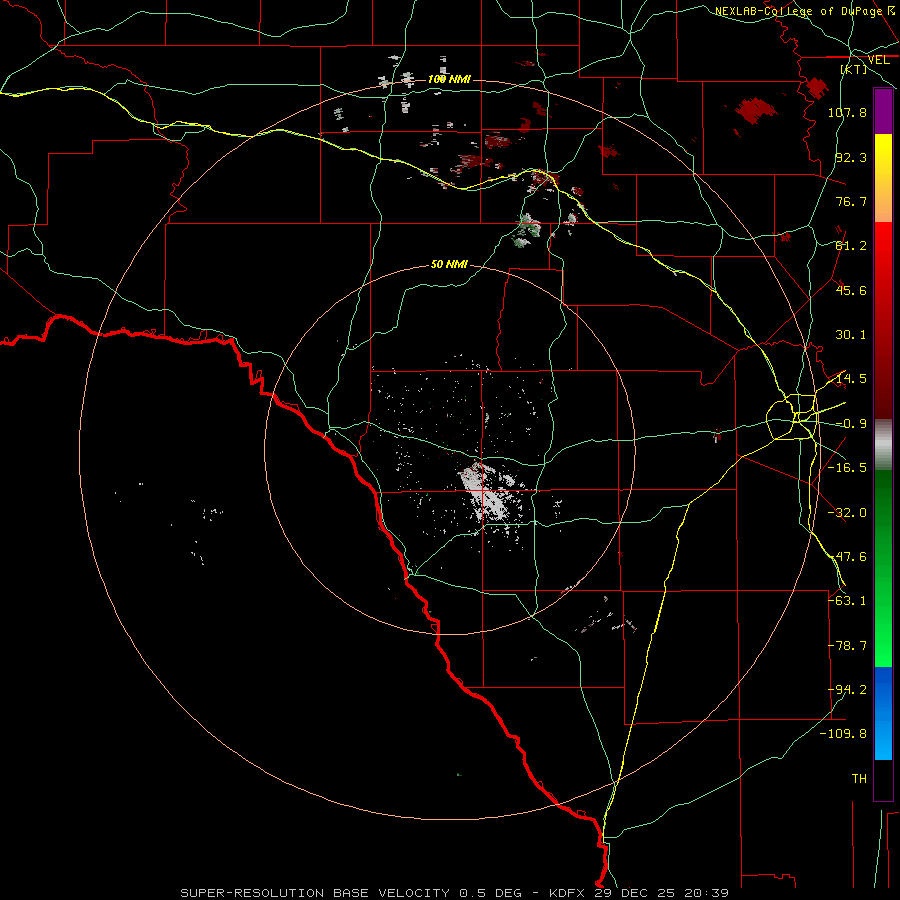Click the -94.2 legend value
Viewport: 900px width, 900px height.
coord(847,690)
